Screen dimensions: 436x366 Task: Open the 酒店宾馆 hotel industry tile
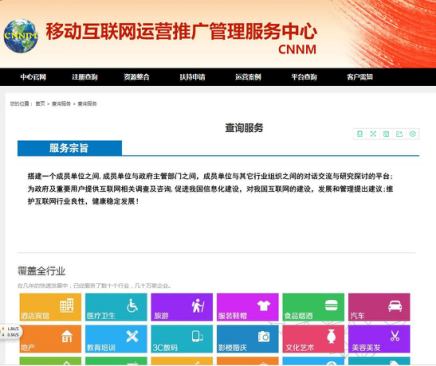click(x=50, y=307)
